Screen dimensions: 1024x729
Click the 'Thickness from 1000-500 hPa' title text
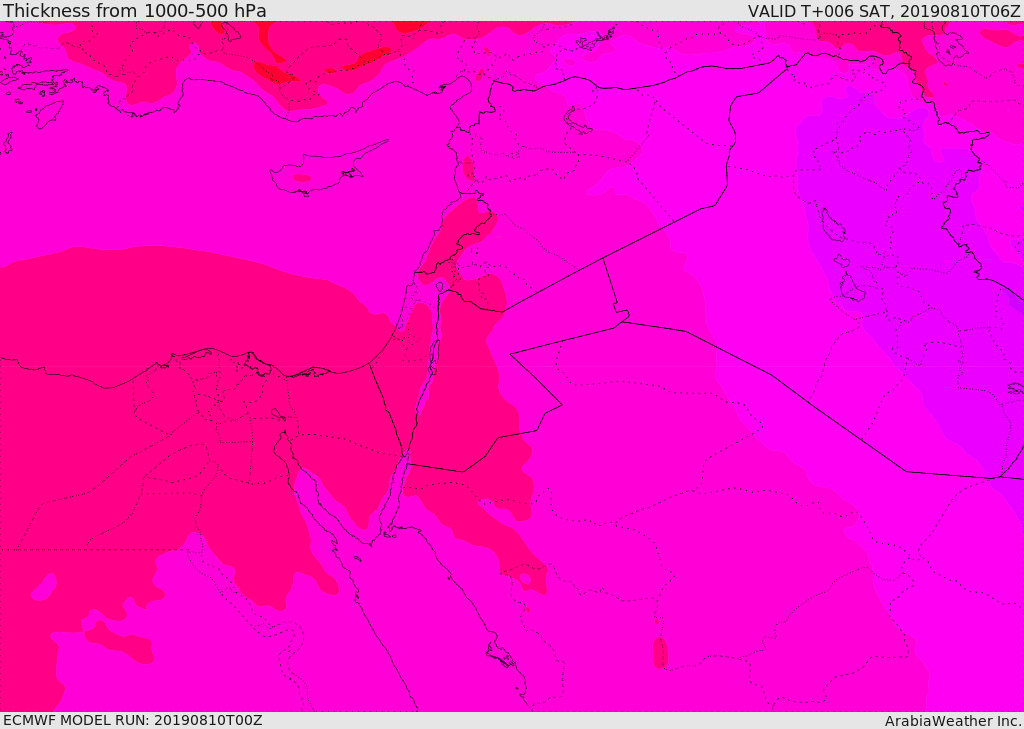point(135,10)
